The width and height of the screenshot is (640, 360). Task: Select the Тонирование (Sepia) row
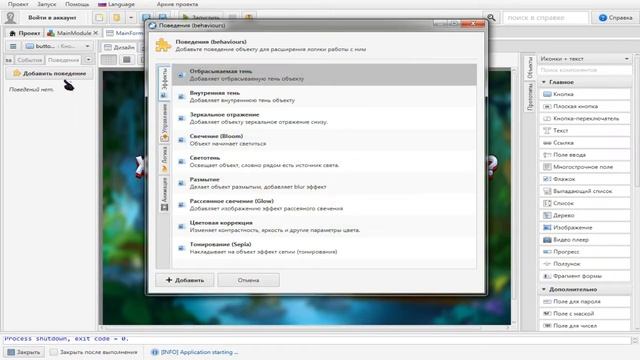click(x=324, y=248)
